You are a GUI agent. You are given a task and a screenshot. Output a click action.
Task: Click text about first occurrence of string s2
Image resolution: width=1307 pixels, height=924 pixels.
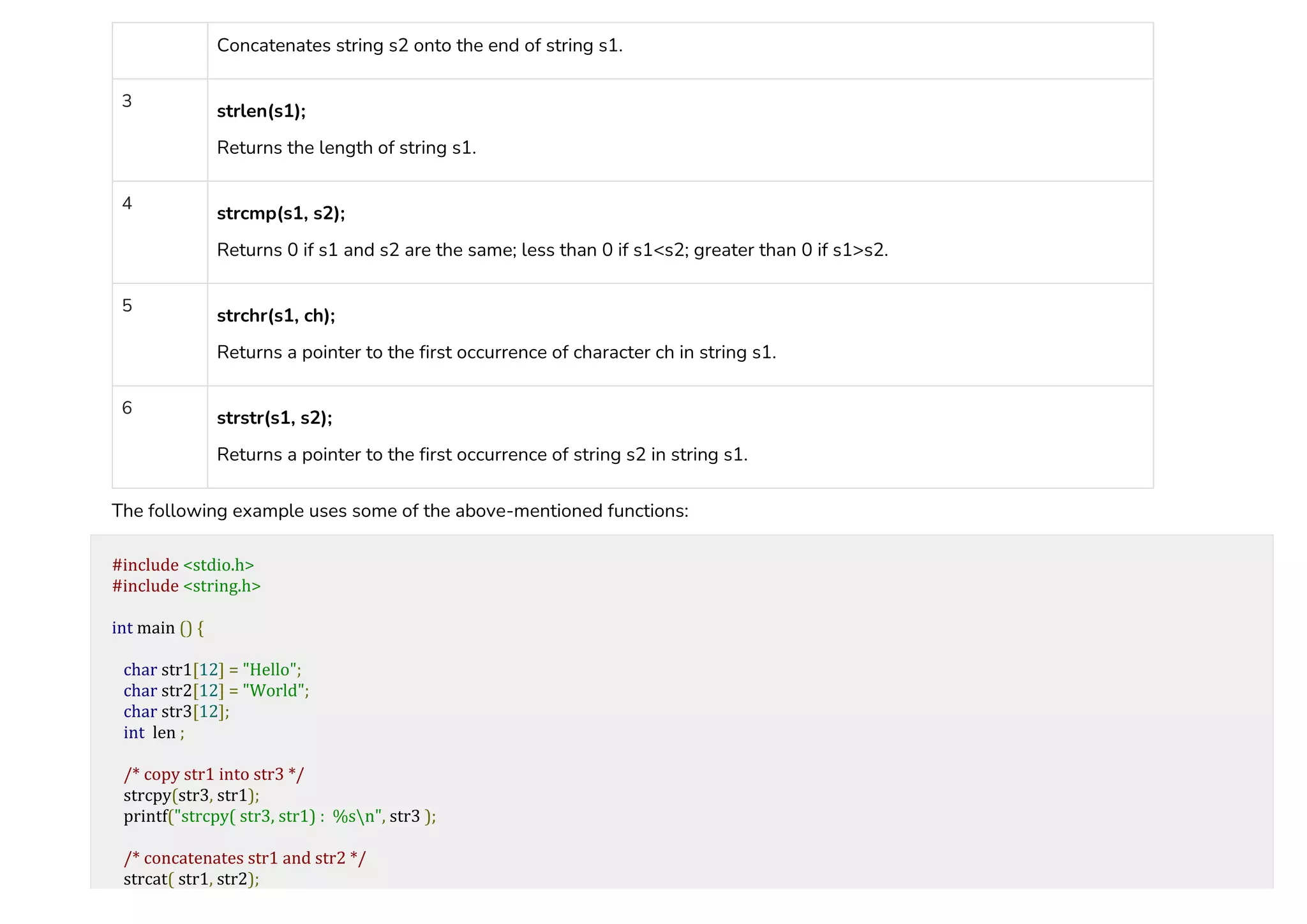[482, 454]
